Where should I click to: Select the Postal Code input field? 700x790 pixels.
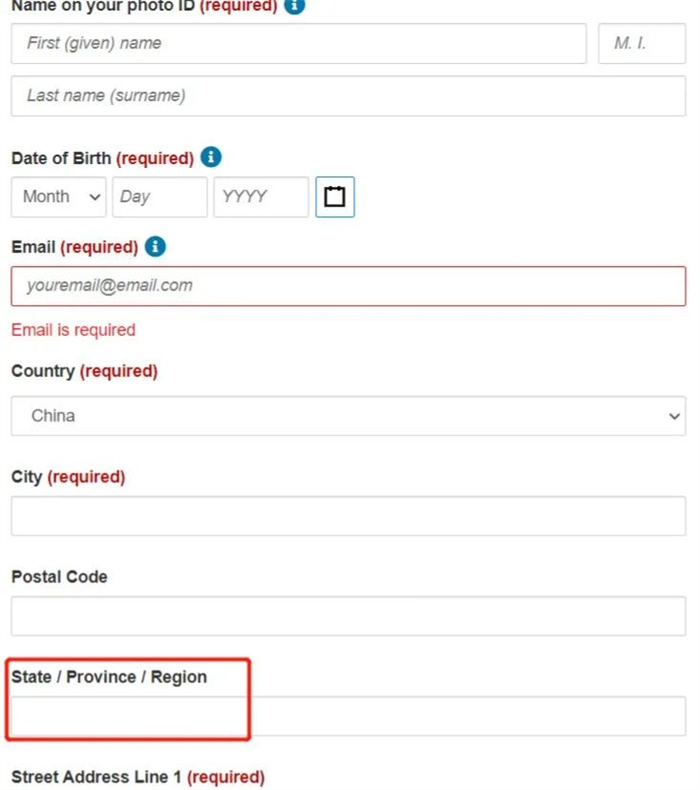(348, 616)
